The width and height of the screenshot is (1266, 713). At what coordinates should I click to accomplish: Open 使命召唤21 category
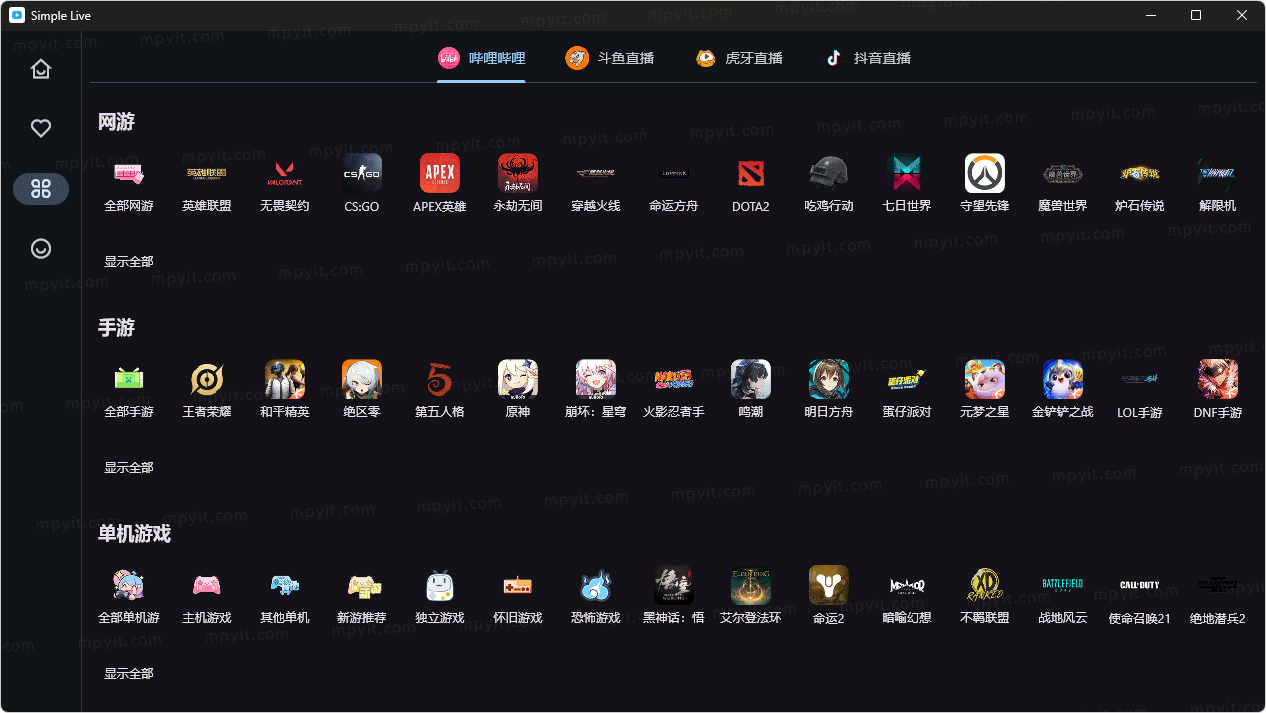coord(1140,595)
